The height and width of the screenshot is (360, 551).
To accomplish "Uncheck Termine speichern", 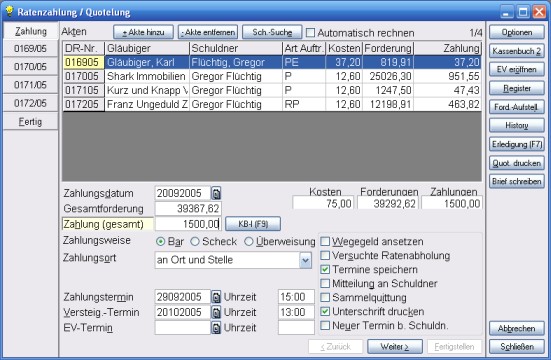I will tap(325, 269).
